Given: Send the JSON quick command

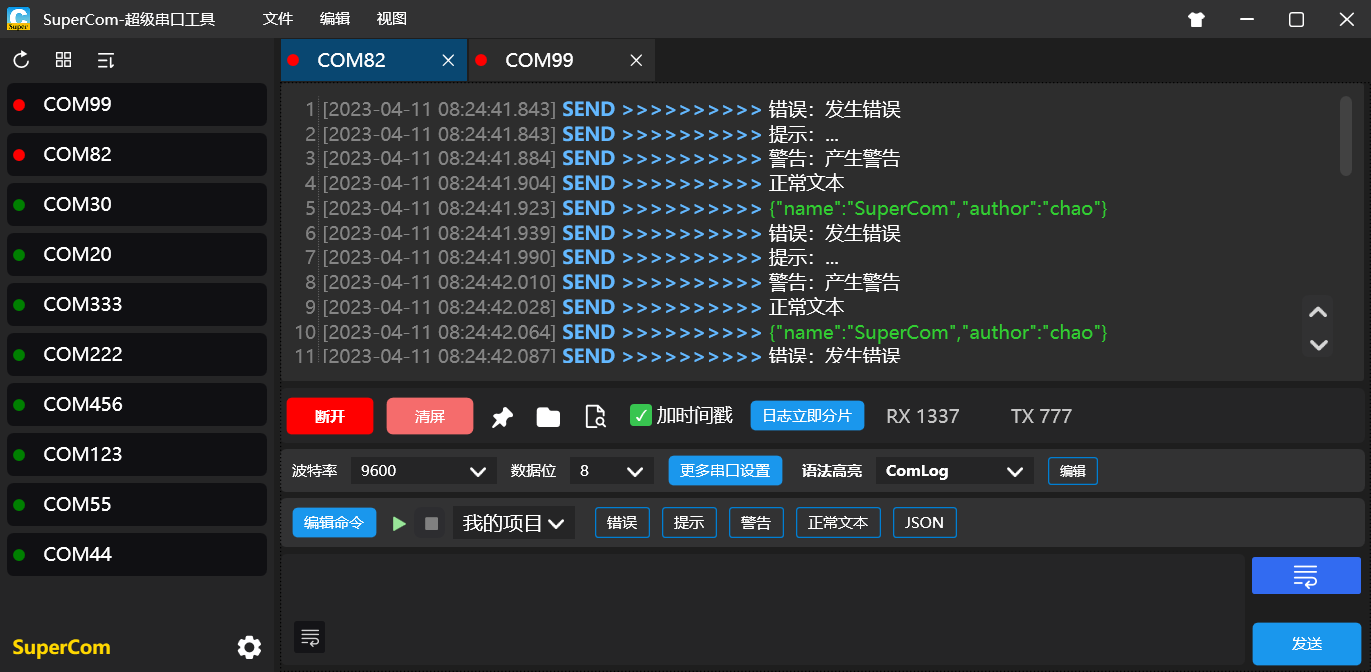Looking at the screenshot, I should 924,522.
